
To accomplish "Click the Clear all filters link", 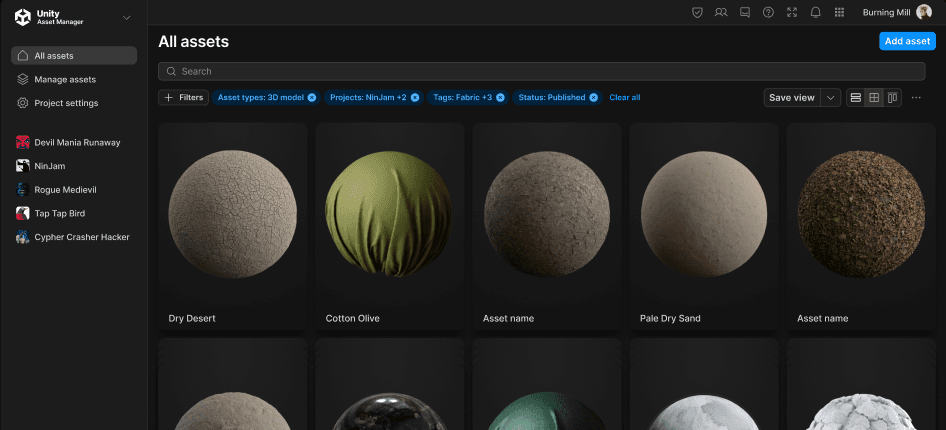I will click(625, 97).
